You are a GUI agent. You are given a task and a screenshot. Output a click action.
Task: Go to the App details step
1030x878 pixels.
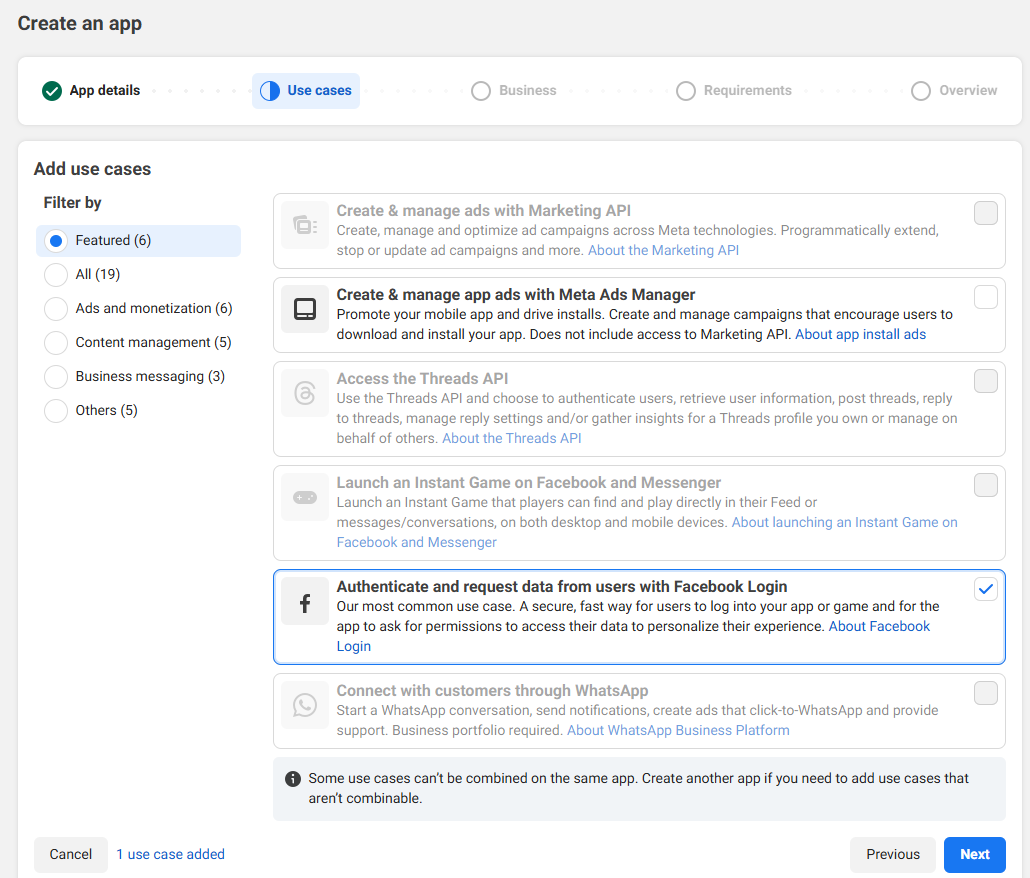coord(91,91)
